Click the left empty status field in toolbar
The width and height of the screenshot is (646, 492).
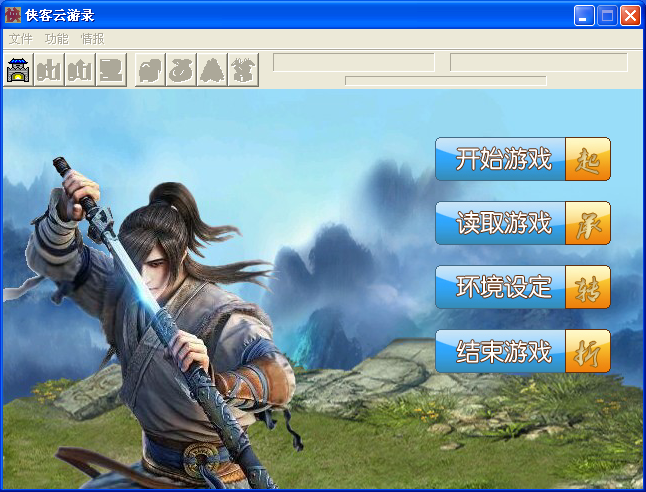coord(354,62)
